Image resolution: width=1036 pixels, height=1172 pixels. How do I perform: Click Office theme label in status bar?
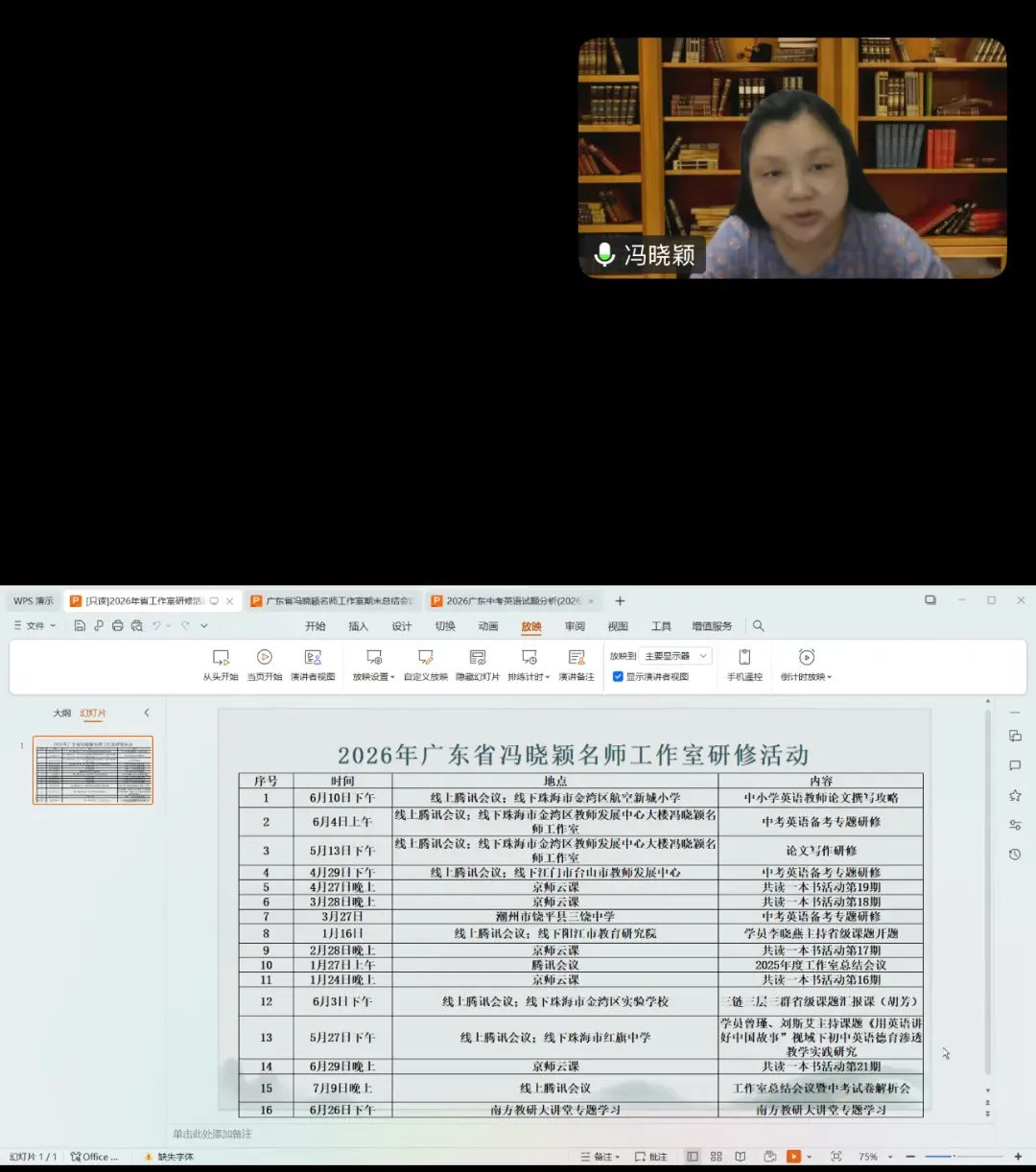point(94,1157)
